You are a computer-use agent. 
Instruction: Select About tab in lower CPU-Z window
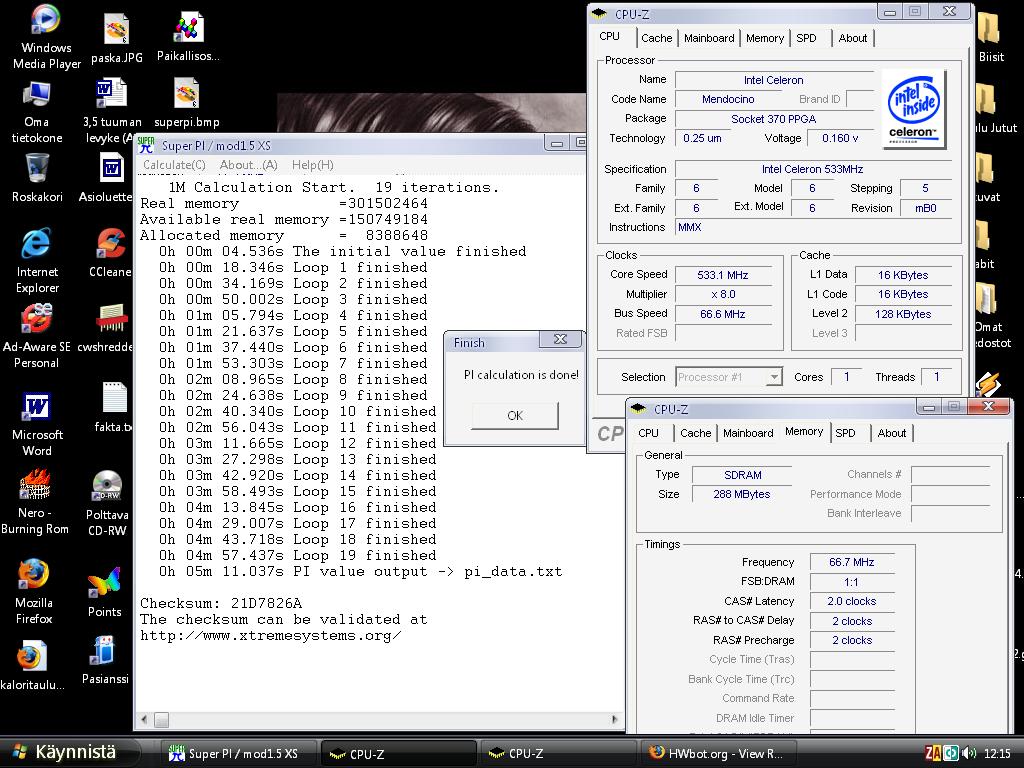point(892,433)
